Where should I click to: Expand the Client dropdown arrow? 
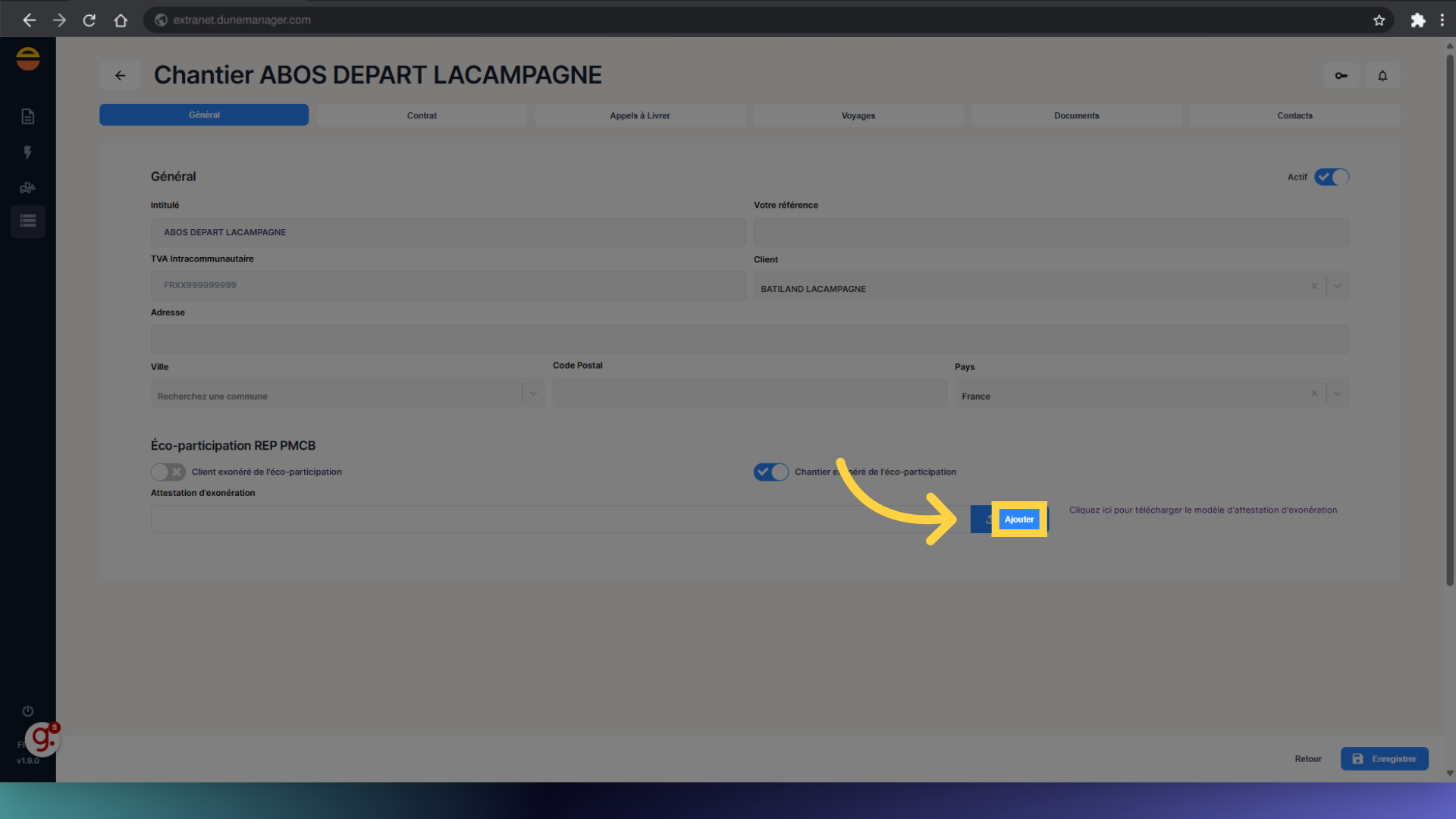(1338, 286)
